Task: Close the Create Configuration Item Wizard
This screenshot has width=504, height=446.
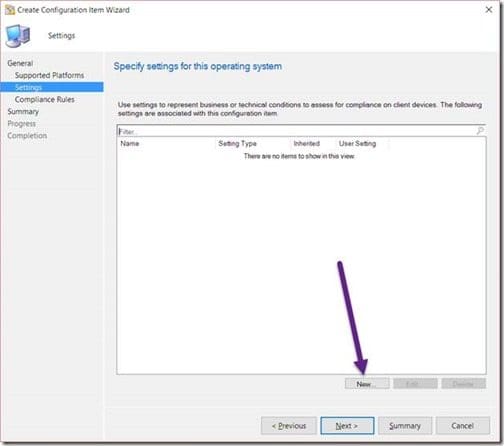Action: [x=489, y=10]
